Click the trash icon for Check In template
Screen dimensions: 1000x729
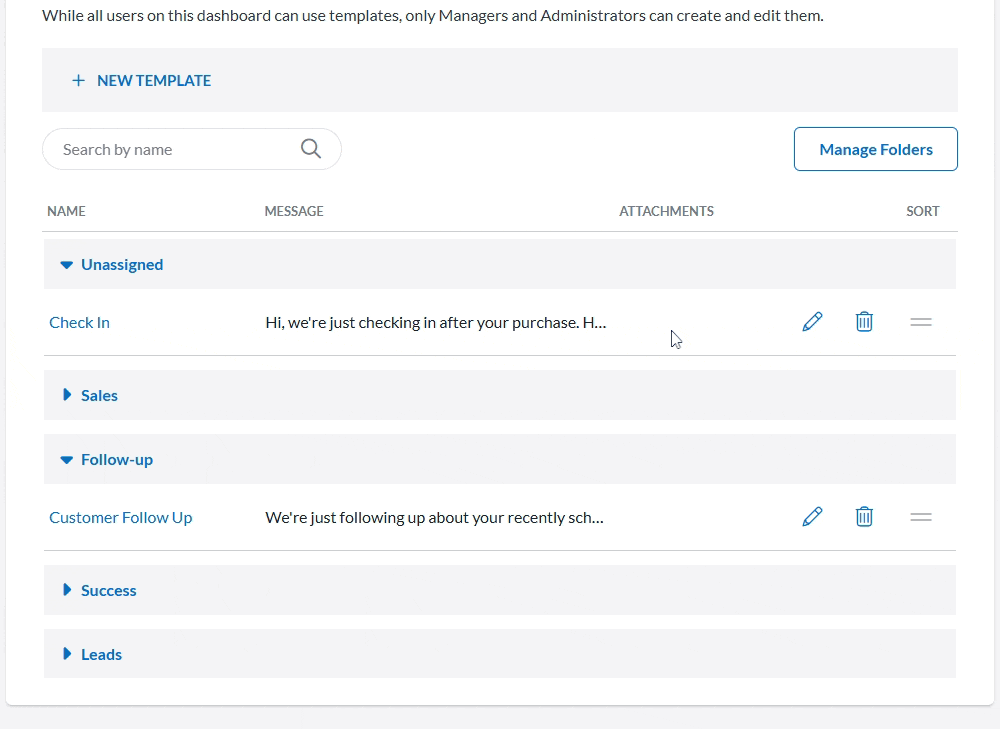coord(864,322)
